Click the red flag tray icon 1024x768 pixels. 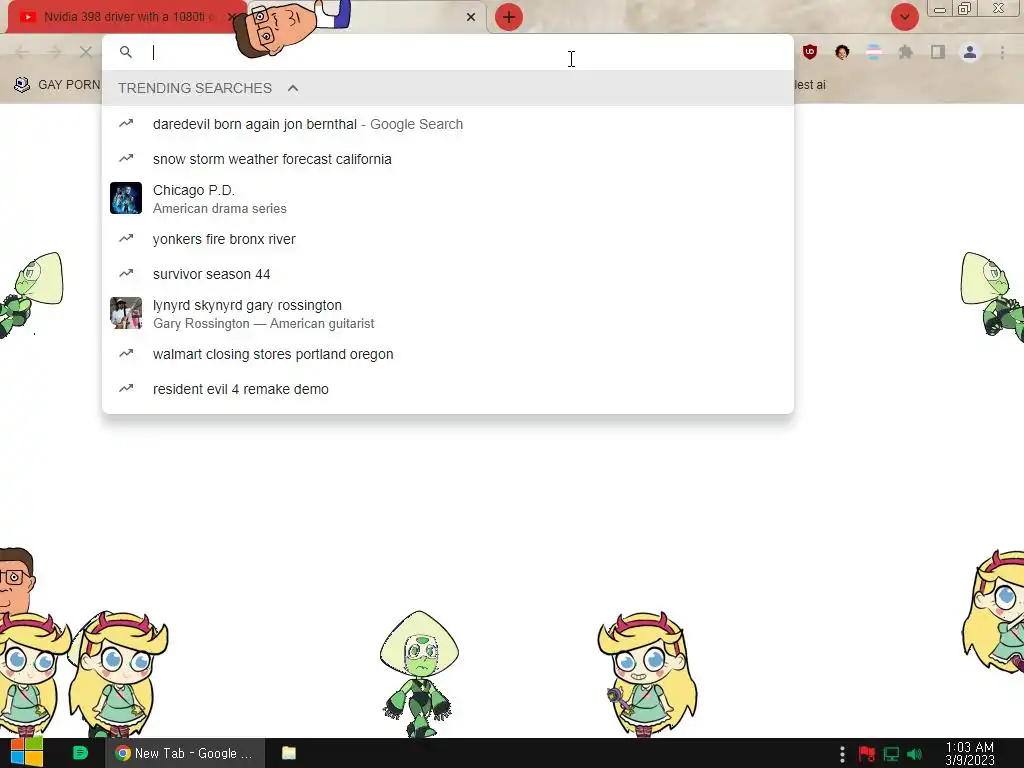pos(867,754)
